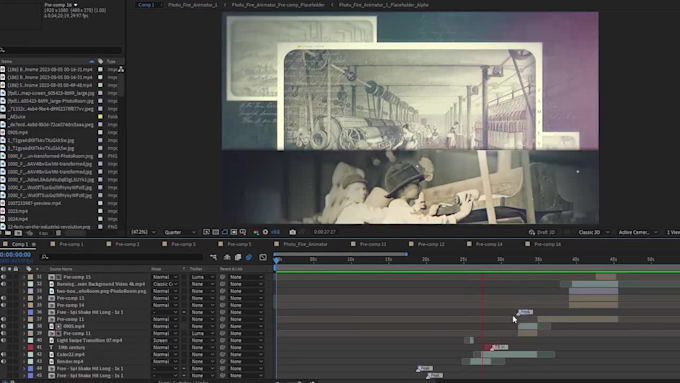This screenshot has height=383, width=680.
Task: Click the search icon in the timeline panel
Action: [45, 257]
